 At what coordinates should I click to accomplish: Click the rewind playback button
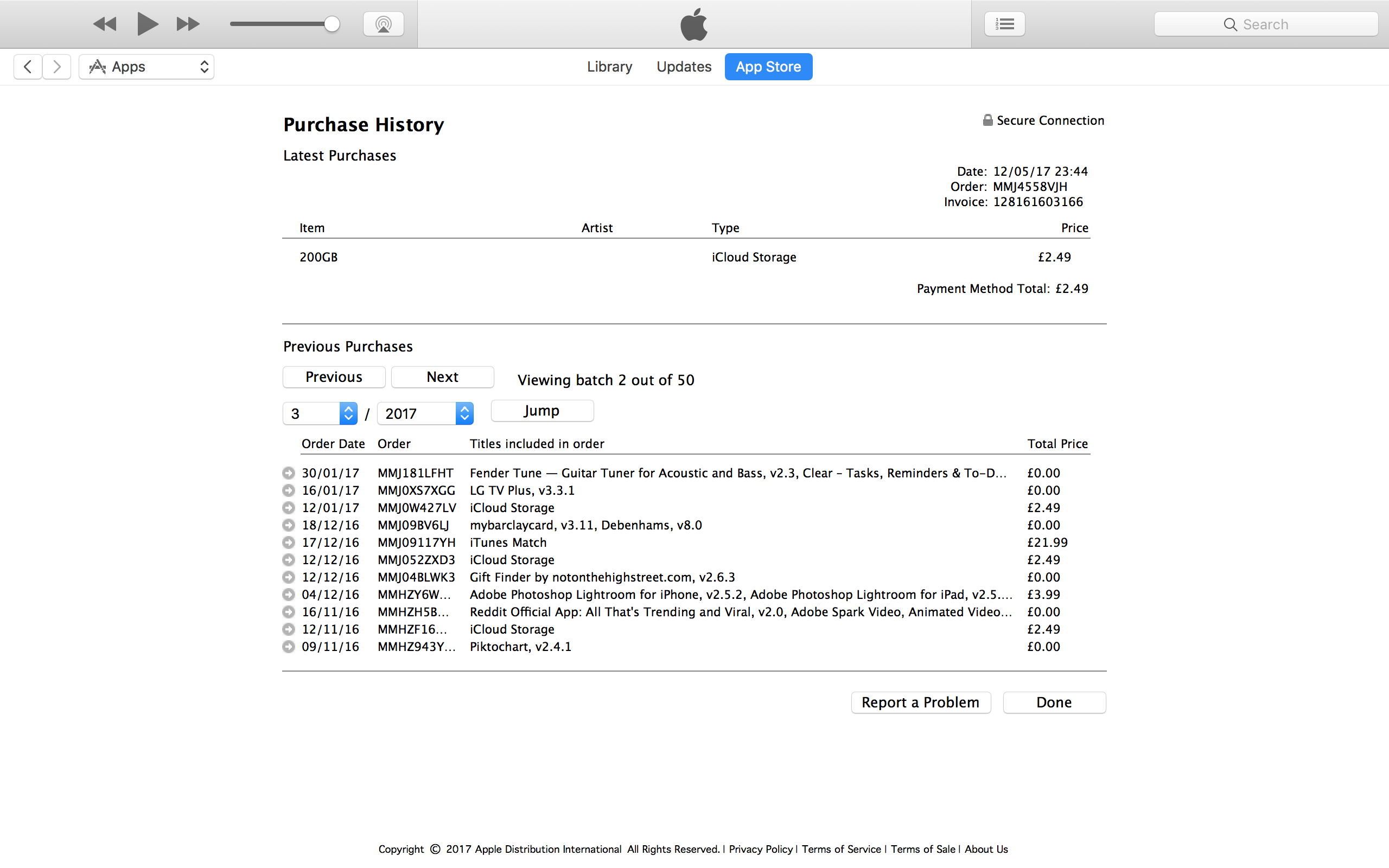[x=105, y=24]
